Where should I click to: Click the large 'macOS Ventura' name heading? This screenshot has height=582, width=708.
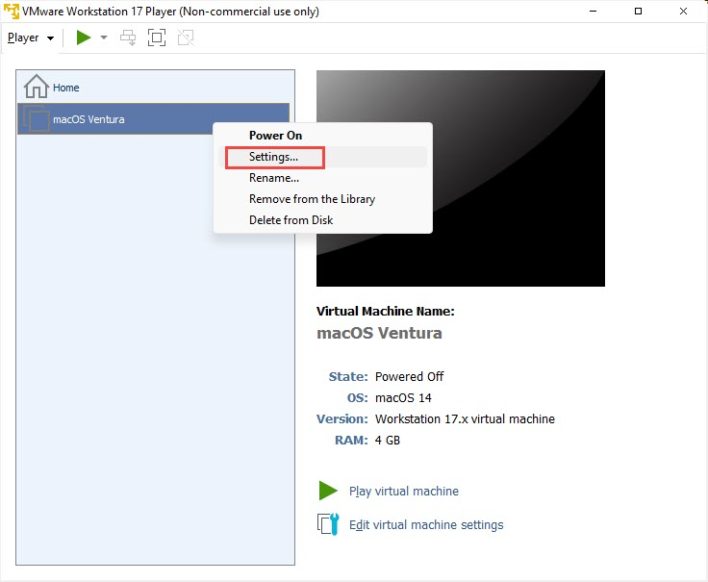coord(379,333)
